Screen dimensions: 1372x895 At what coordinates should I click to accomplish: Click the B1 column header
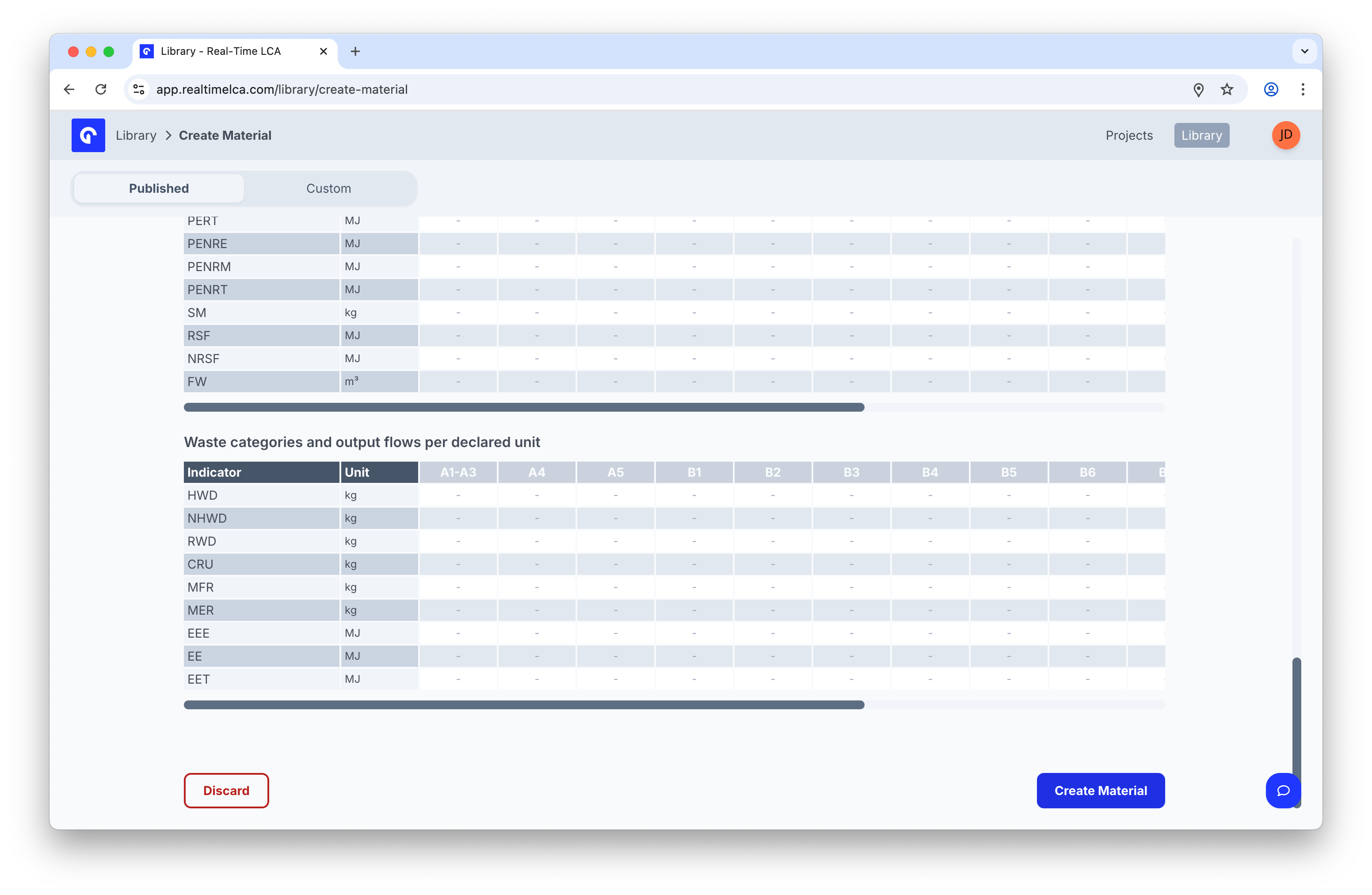[x=694, y=472]
